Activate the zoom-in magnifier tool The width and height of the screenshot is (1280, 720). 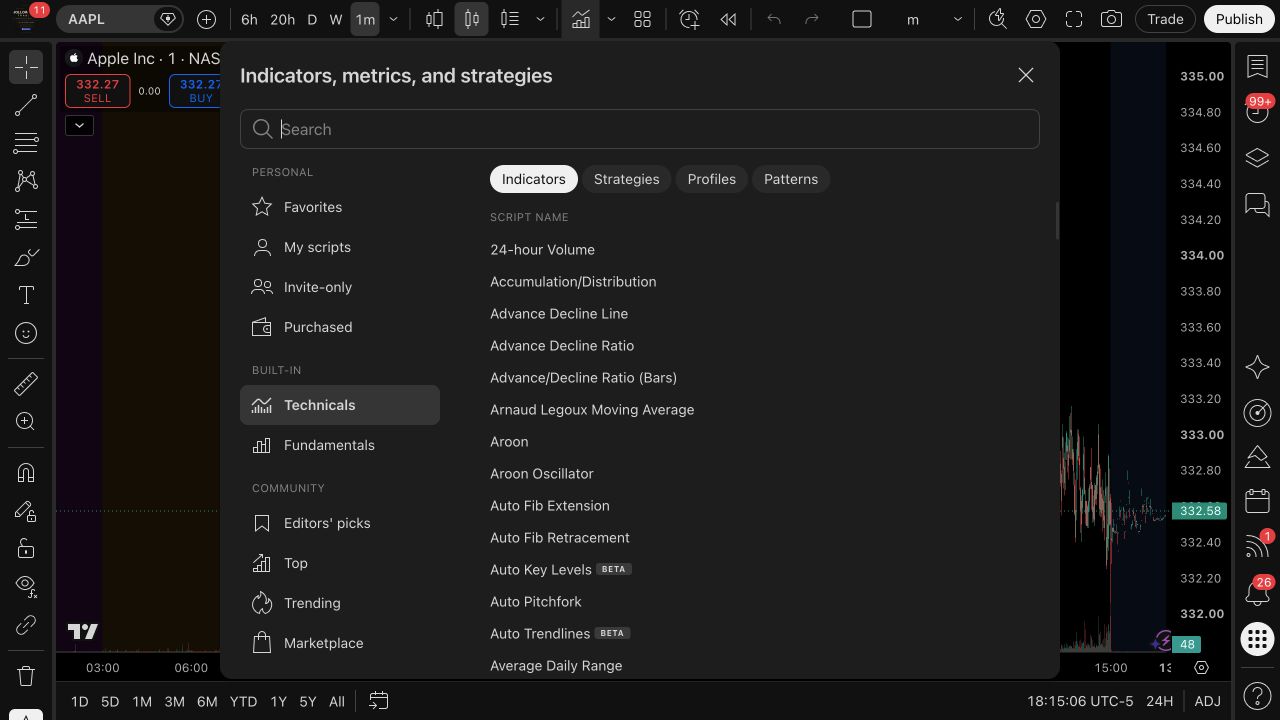point(26,421)
